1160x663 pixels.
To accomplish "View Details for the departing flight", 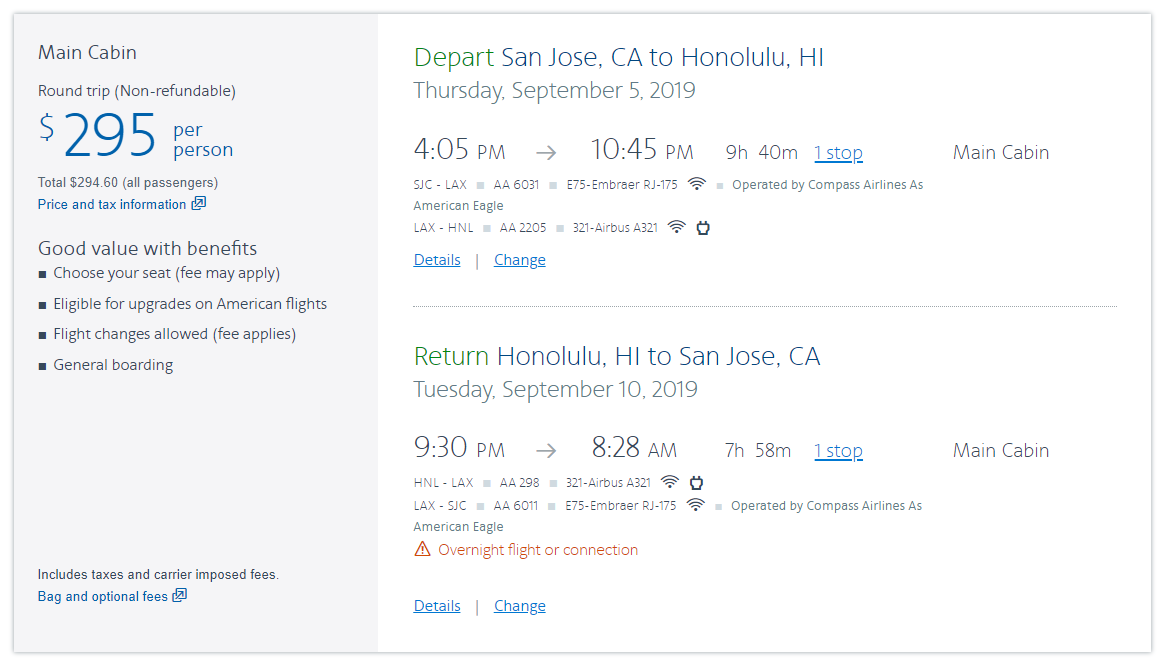I will click(437, 260).
